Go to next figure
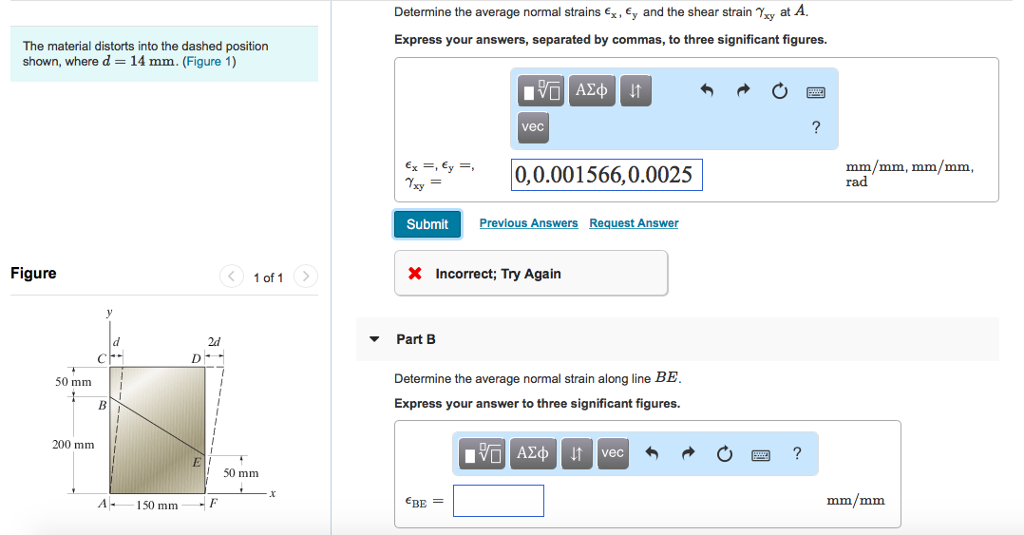 (x=306, y=276)
